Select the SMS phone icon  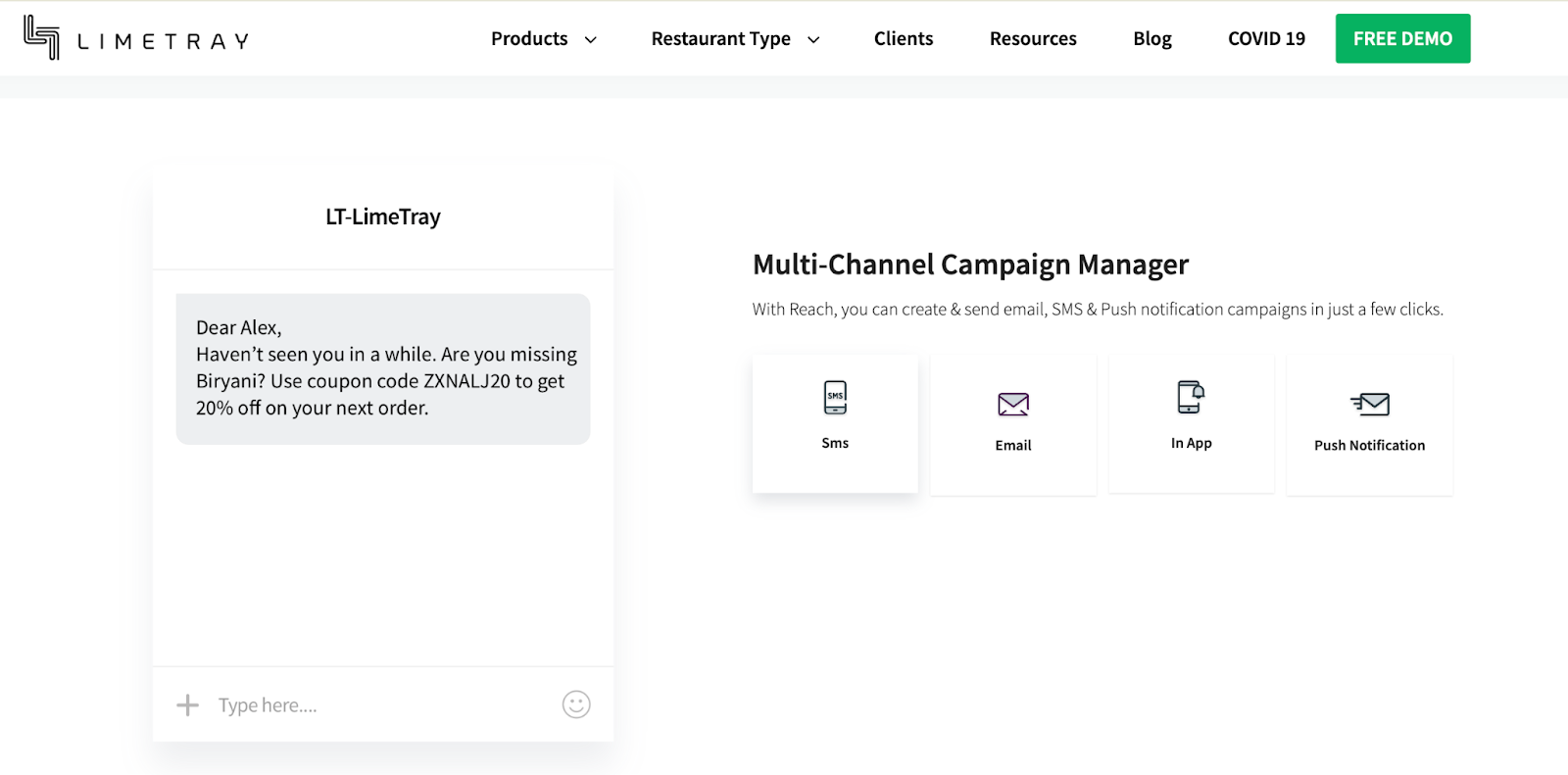coord(835,397)
